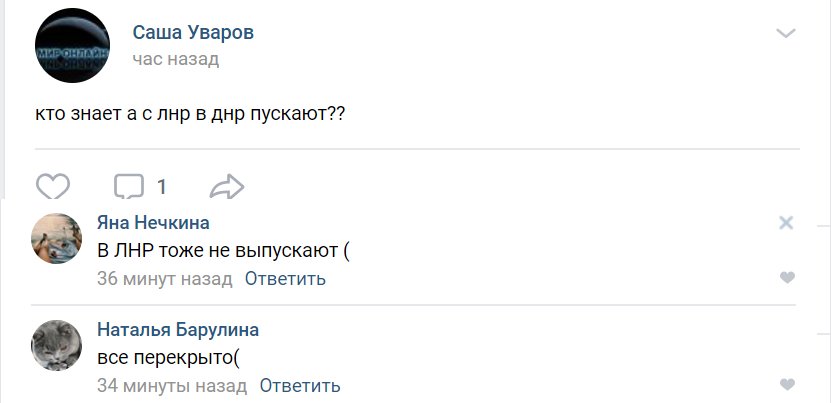Like Яна Нечкина's comment heart
This screenshot has height=403, width=831.
(x=788, y=277)
